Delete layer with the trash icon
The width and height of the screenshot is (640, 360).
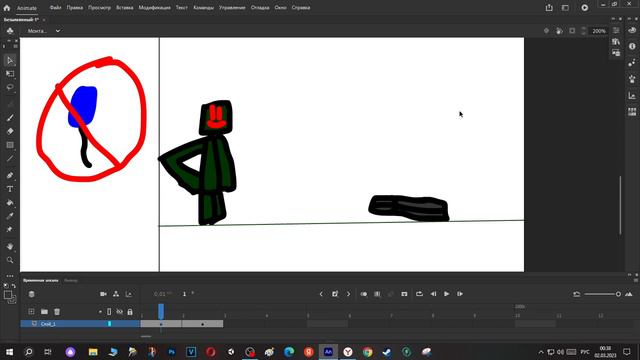pyautogui.click(x=57, y=312)
